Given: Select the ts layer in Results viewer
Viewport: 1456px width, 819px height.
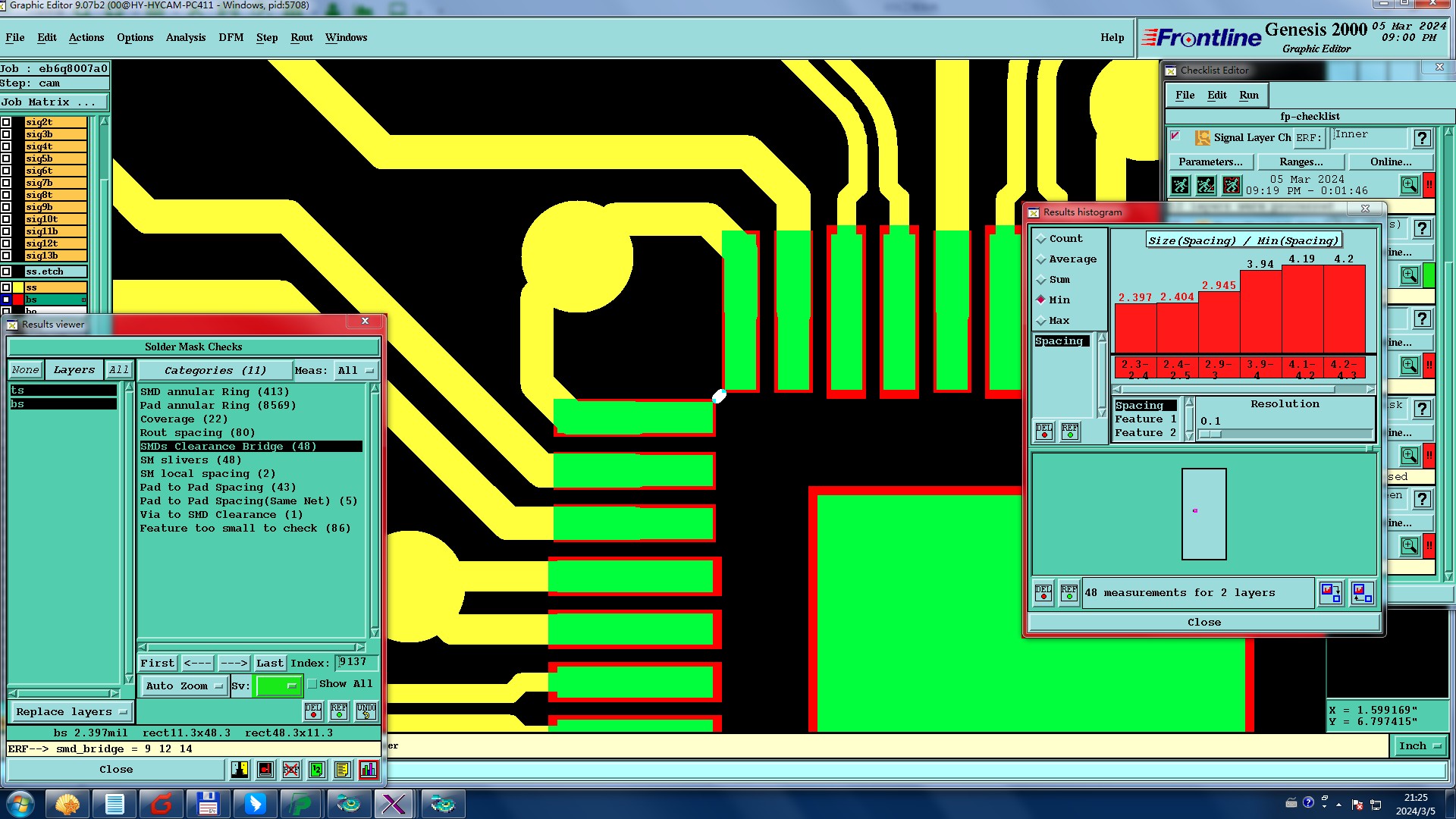Looking at the screenshot, I should (x=63, y=391).
